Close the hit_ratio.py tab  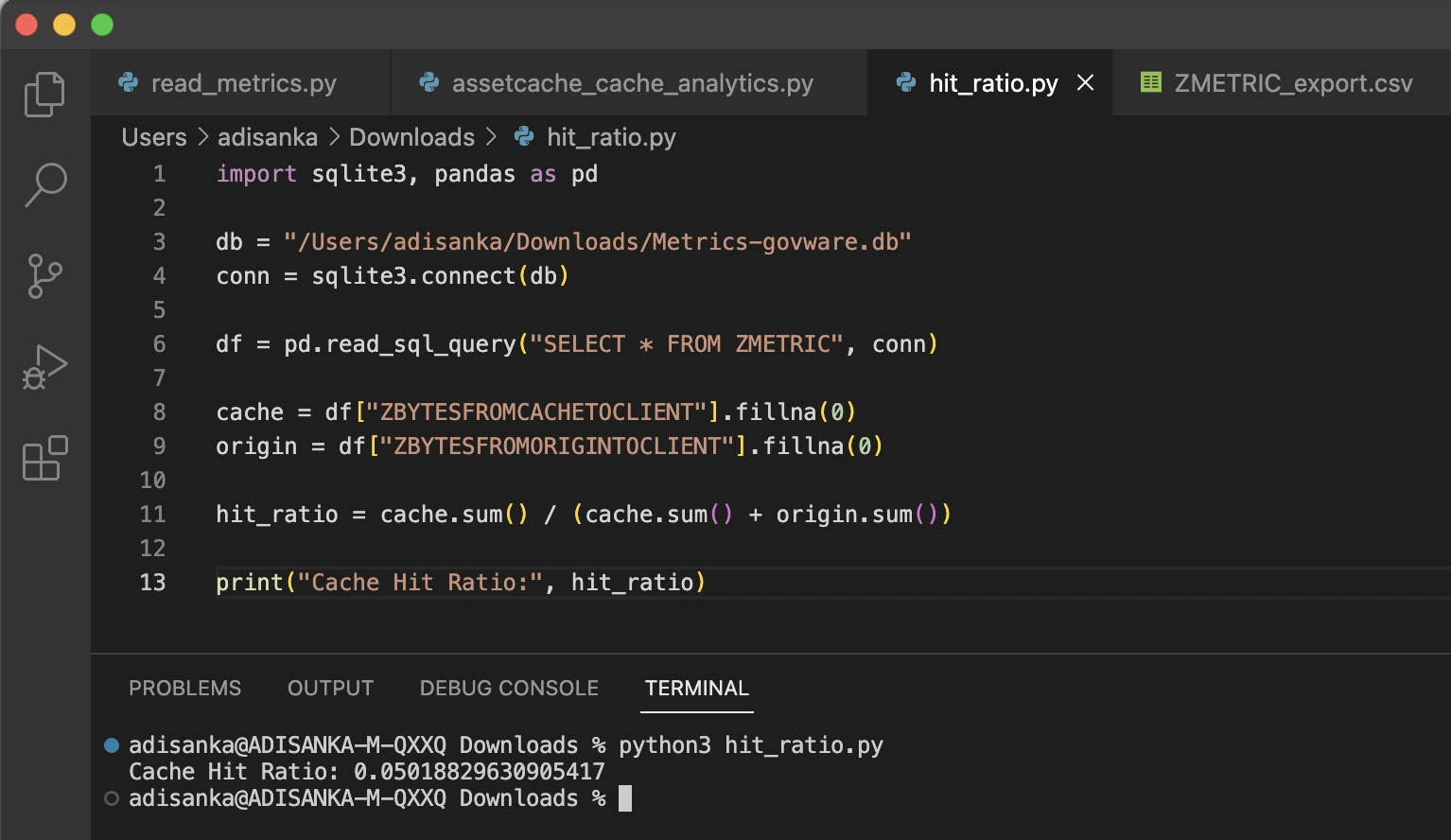coord(1084,82)
